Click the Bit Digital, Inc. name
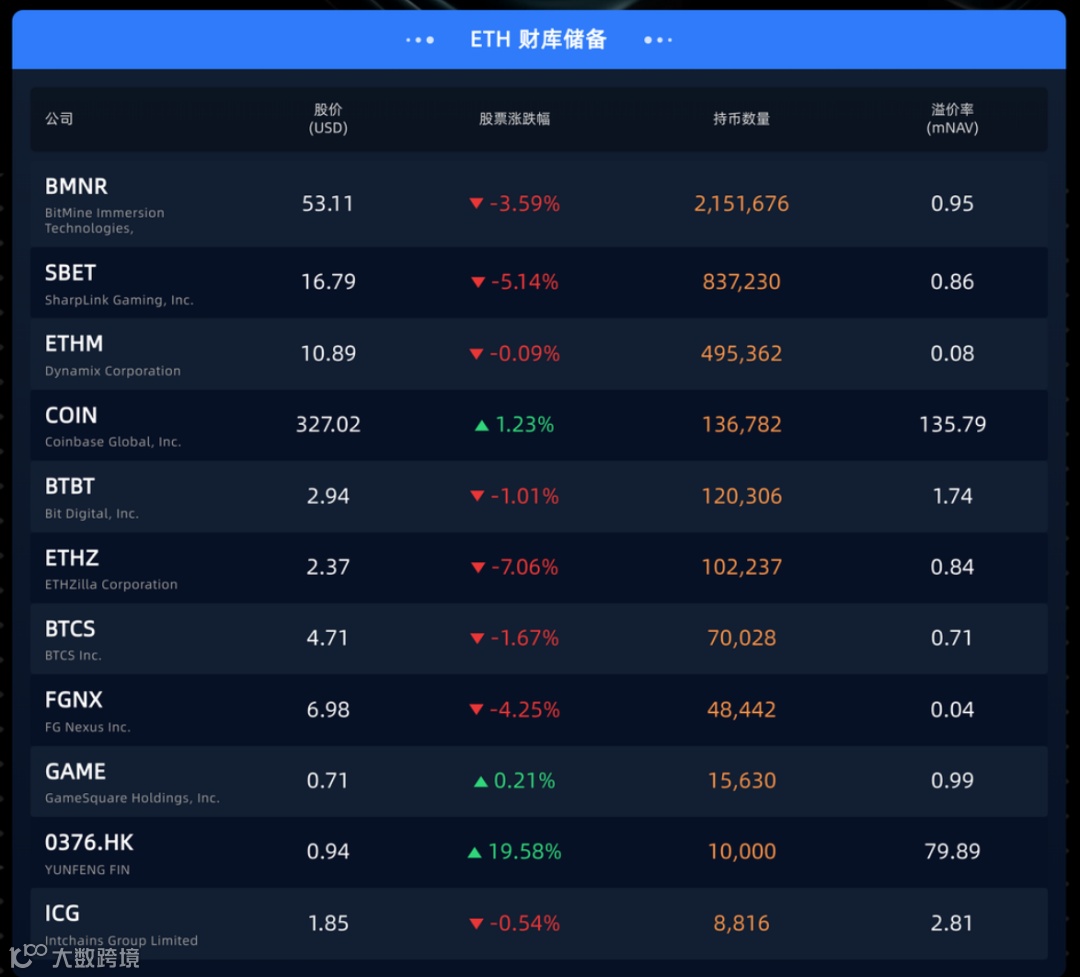The image size is (1080, 977). [x=92, y=513]
